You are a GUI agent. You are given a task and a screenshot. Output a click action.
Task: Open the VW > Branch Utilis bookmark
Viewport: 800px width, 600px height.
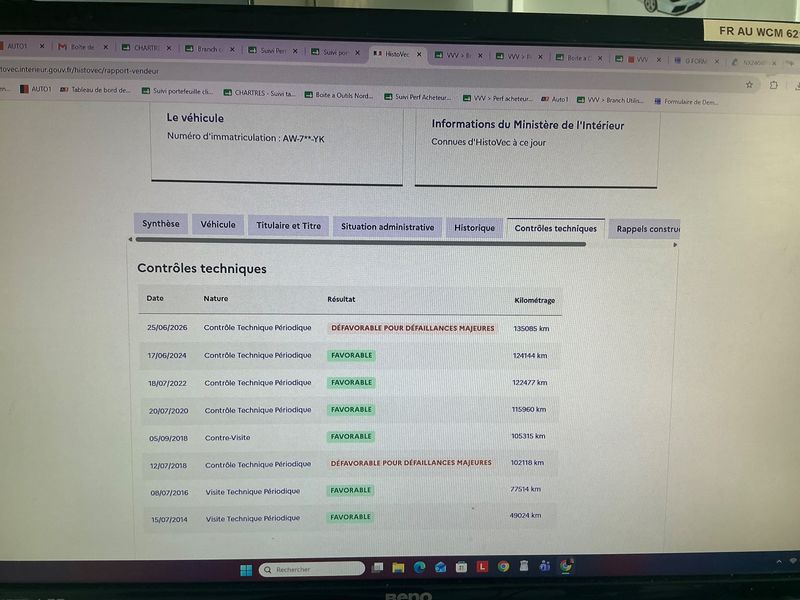[x=610, y=100]
